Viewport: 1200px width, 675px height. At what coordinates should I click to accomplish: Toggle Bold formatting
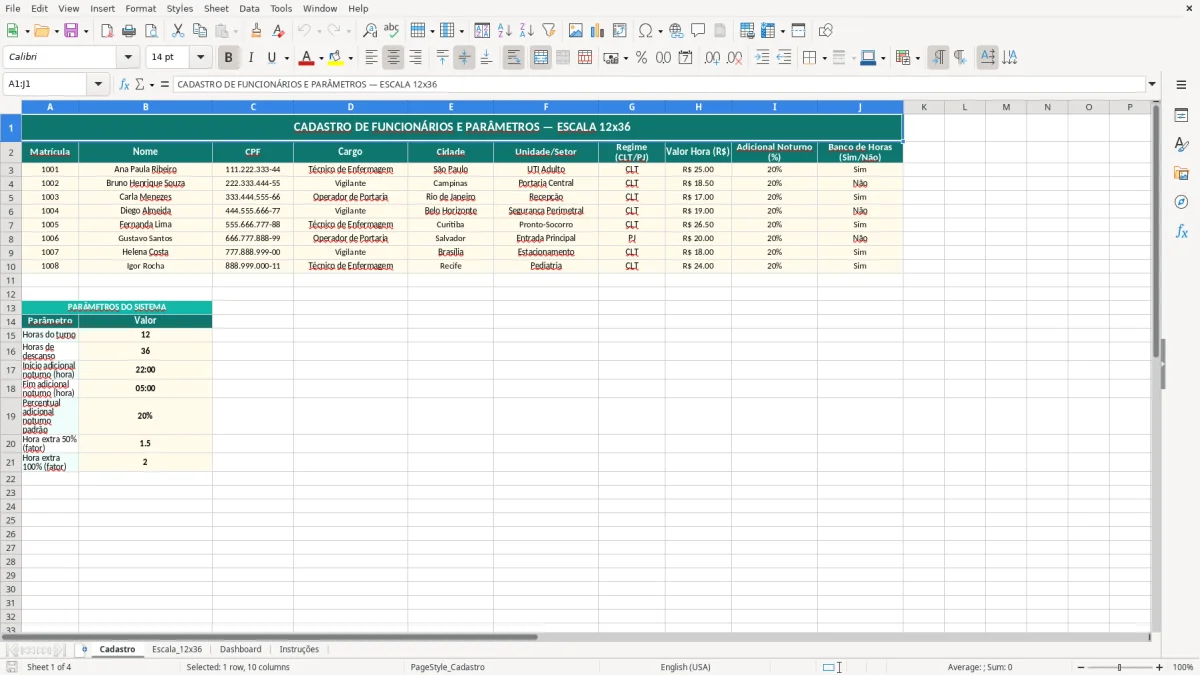click(x=229, y=58)
